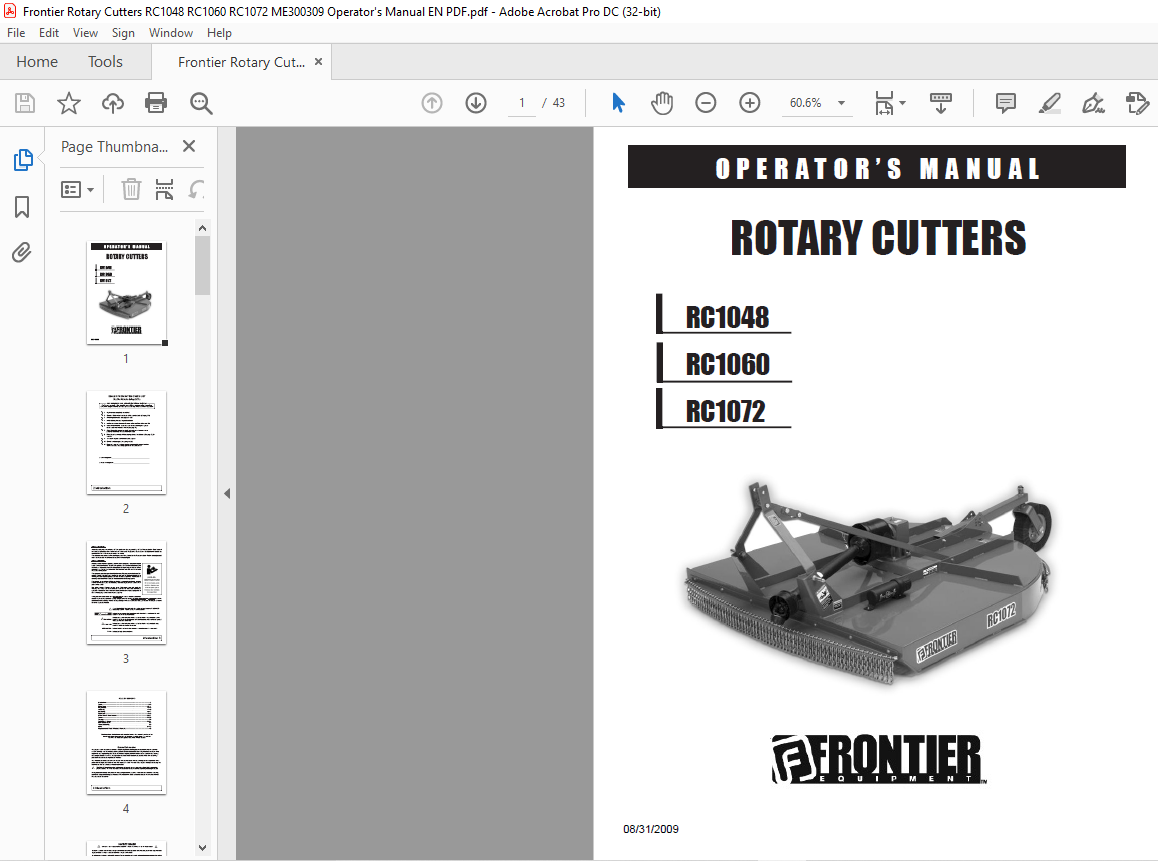1158x861 pixels.
Task: Click the RC1072 model heading in list
Action: coord(725,411)
